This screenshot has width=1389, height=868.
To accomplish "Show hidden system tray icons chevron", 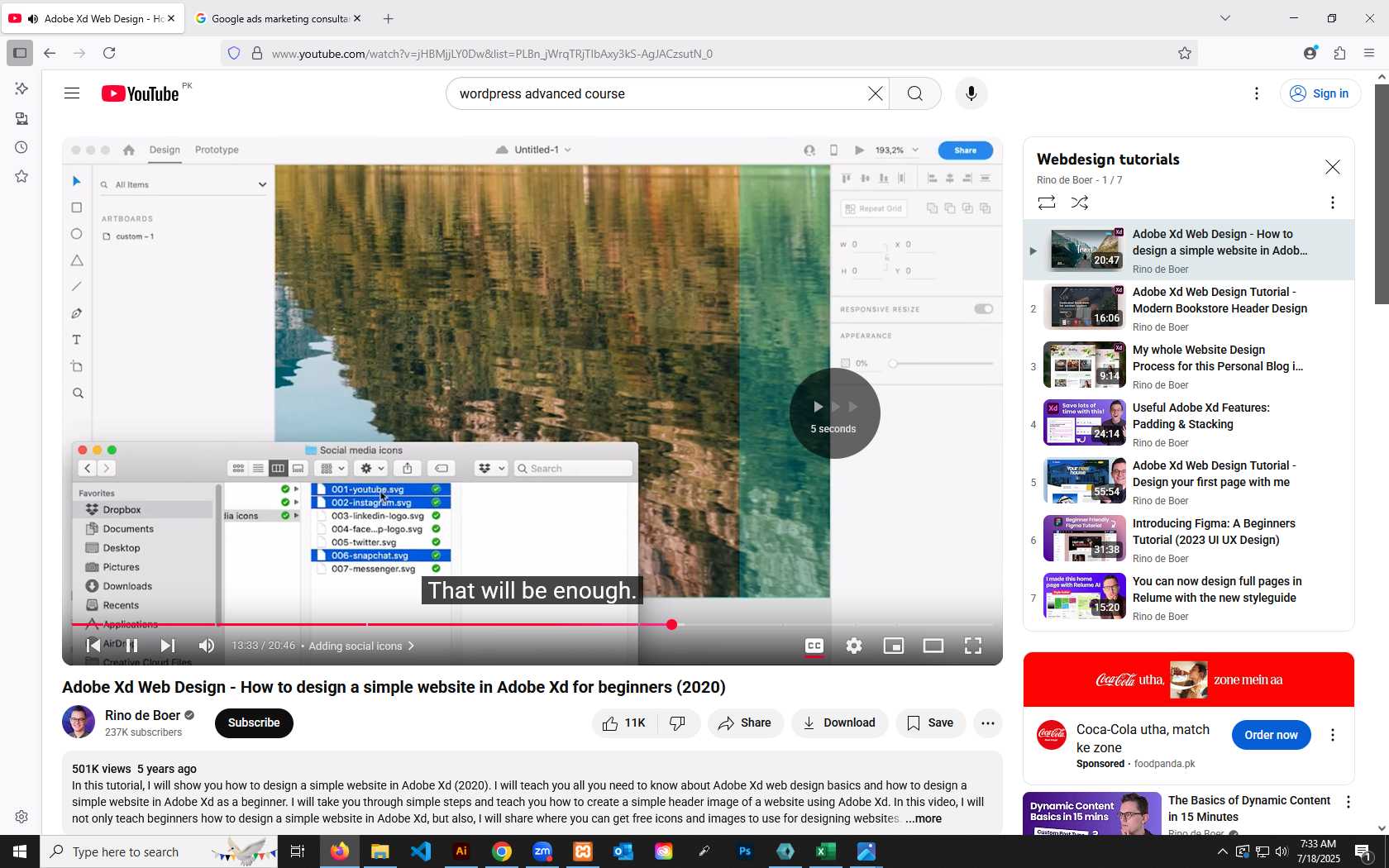I will point(1222,851).
